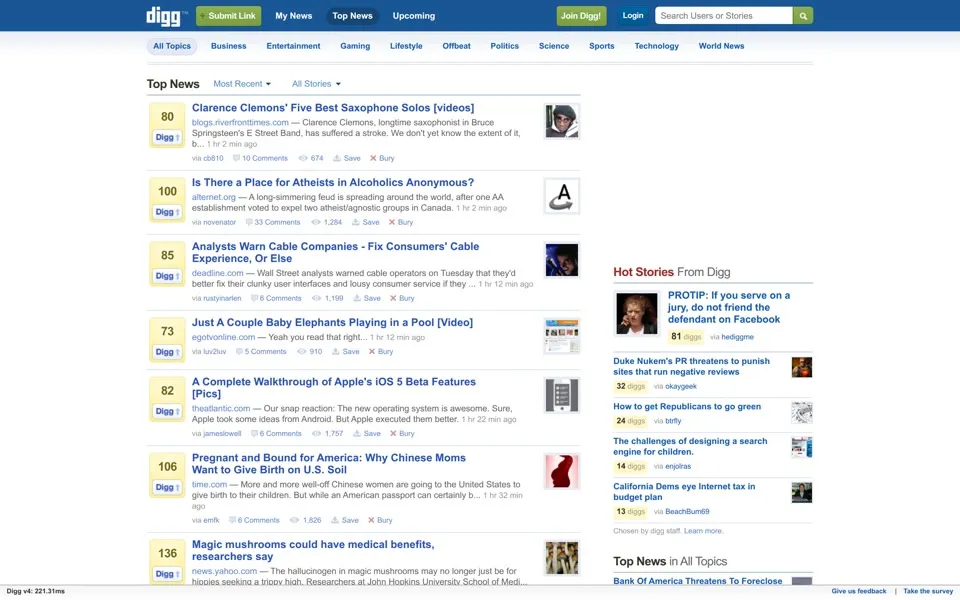Focus the Search Users or Stories field

point(723,16)
